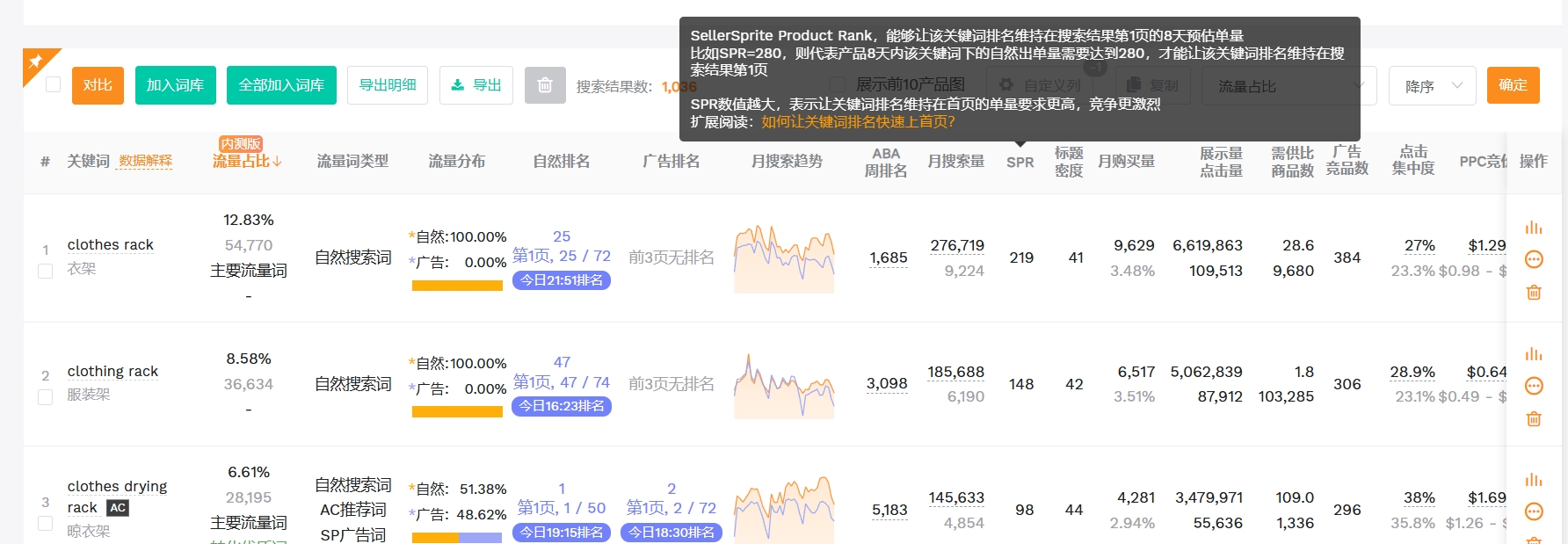The width and height of the screenshot is (1568, 544).
Task: Check the clothes rack row checkbox
Action: pyautogui.click(x=46, y=272)
